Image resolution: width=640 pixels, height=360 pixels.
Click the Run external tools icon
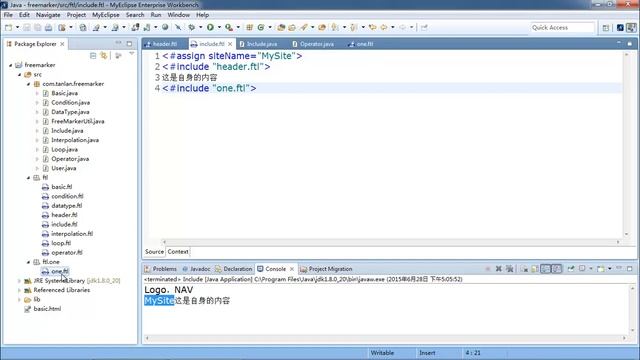[x=229, y=27]
